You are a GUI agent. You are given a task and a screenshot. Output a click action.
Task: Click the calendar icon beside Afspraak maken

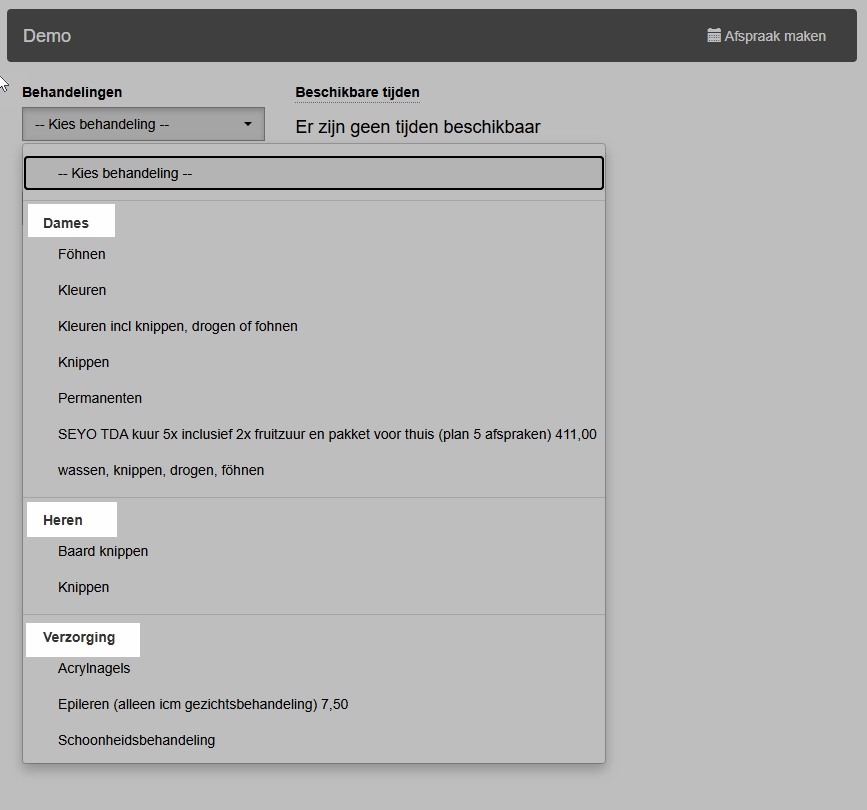click(x=714, y=36)
